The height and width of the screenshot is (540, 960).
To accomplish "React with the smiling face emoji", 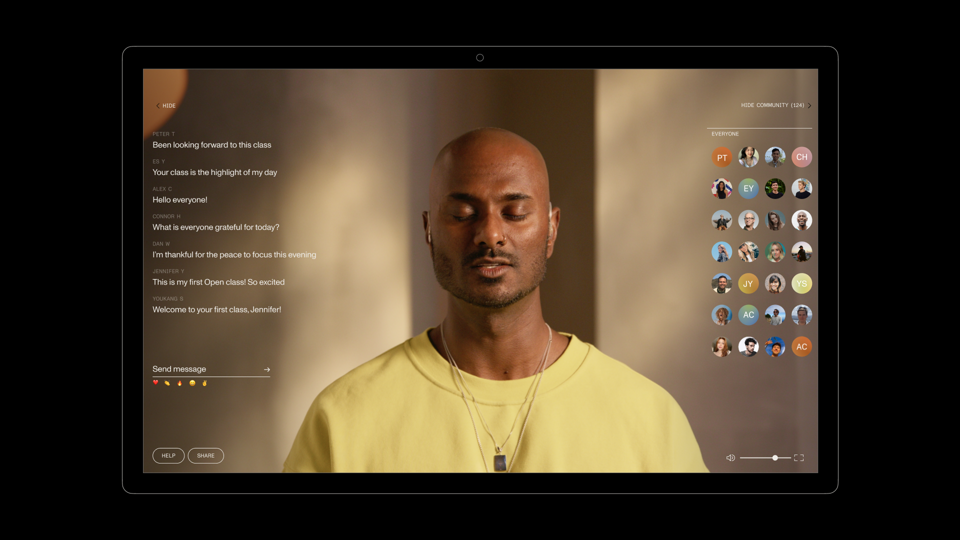I will (192, 383).
